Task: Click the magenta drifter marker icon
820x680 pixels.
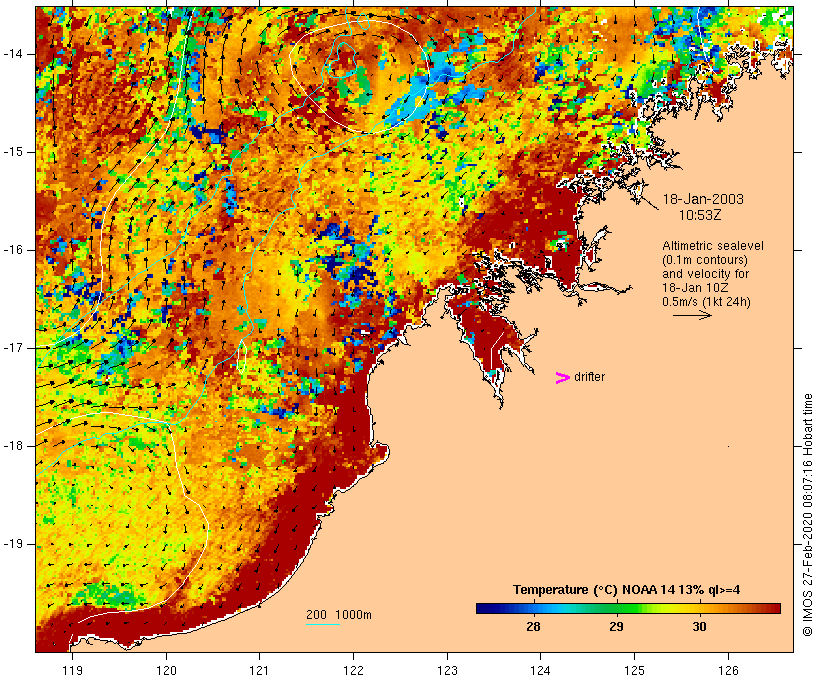Action: 563,378
